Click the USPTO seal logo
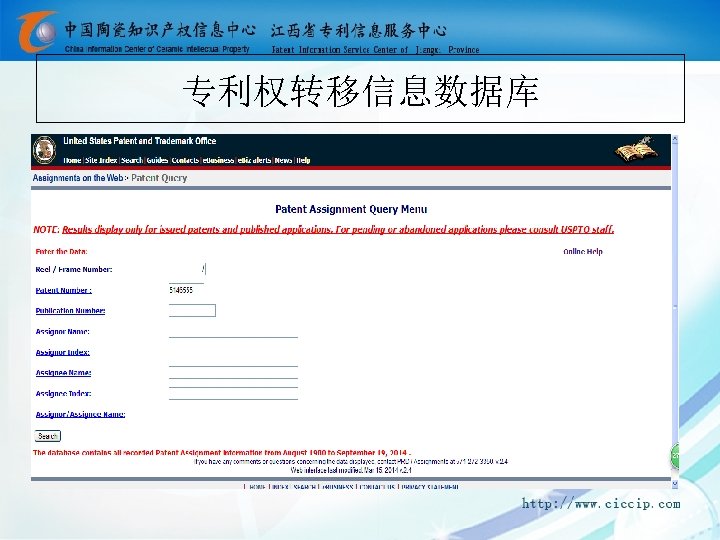The image size is (720, 540). (x=45, y=150)
